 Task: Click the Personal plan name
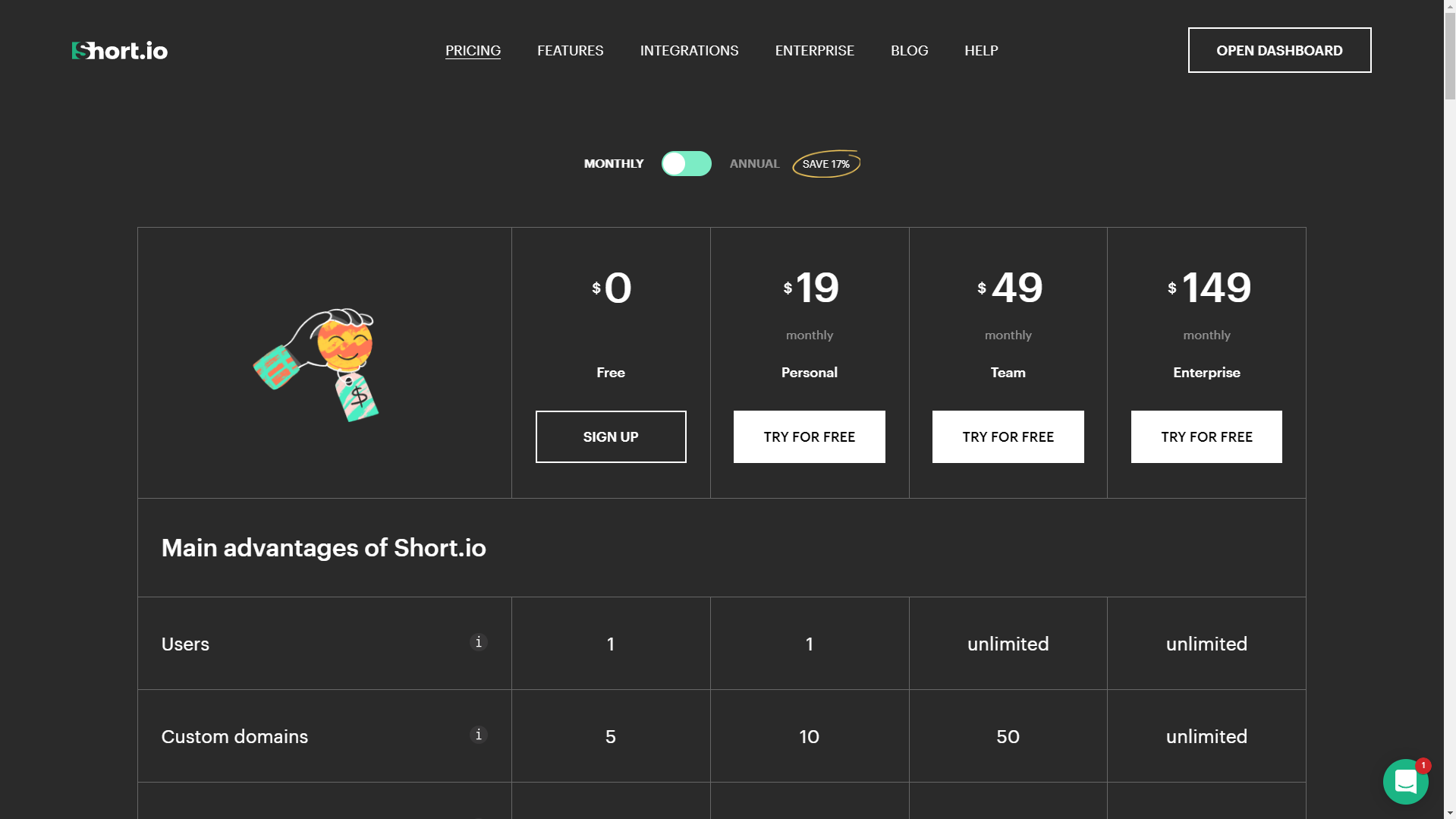[810, 373]
